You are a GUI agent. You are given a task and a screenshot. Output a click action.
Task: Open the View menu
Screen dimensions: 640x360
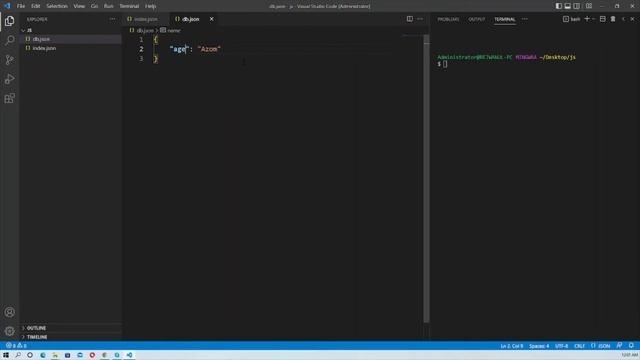pos(79,6)
